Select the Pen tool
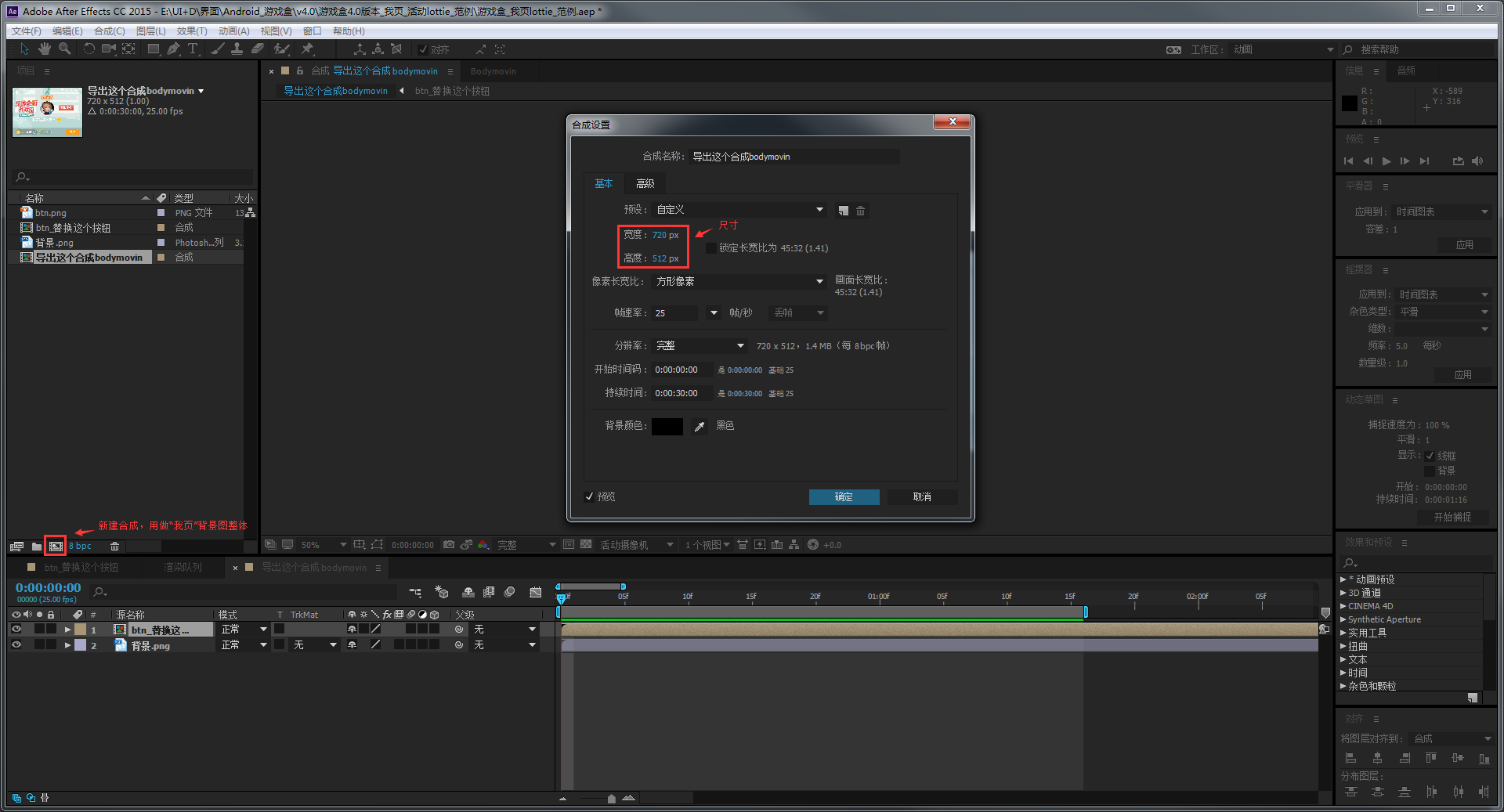1504x812 pixels. (173, 49)
